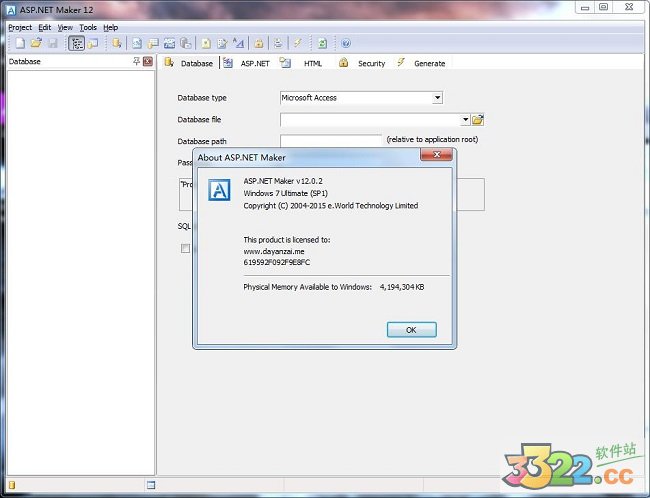The image size is (650, 498).
Task: Click the letter A with ruler toolbar icon
Action: click(x=238, y=43)
